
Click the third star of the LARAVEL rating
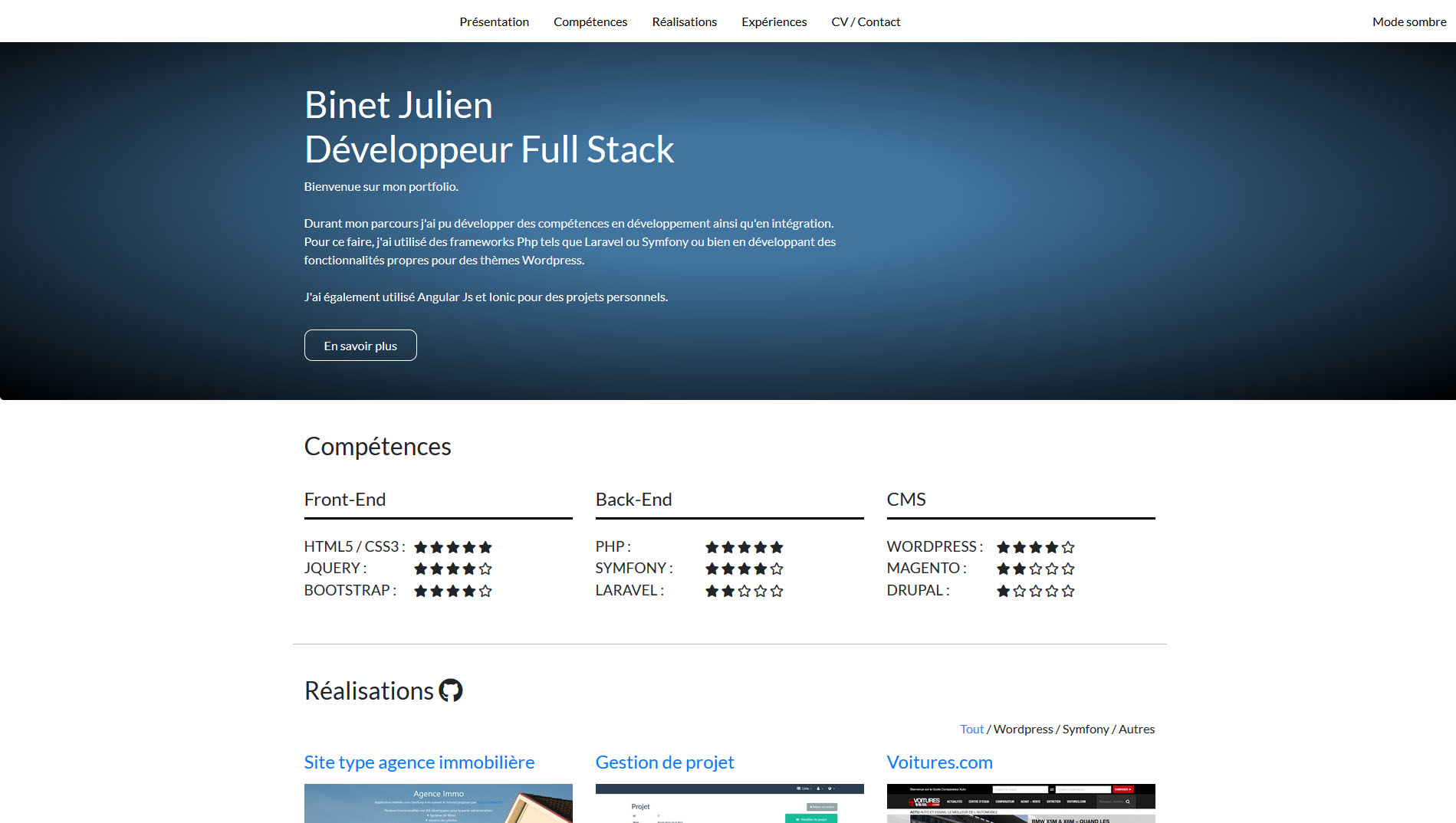click(x=744, y=591)
